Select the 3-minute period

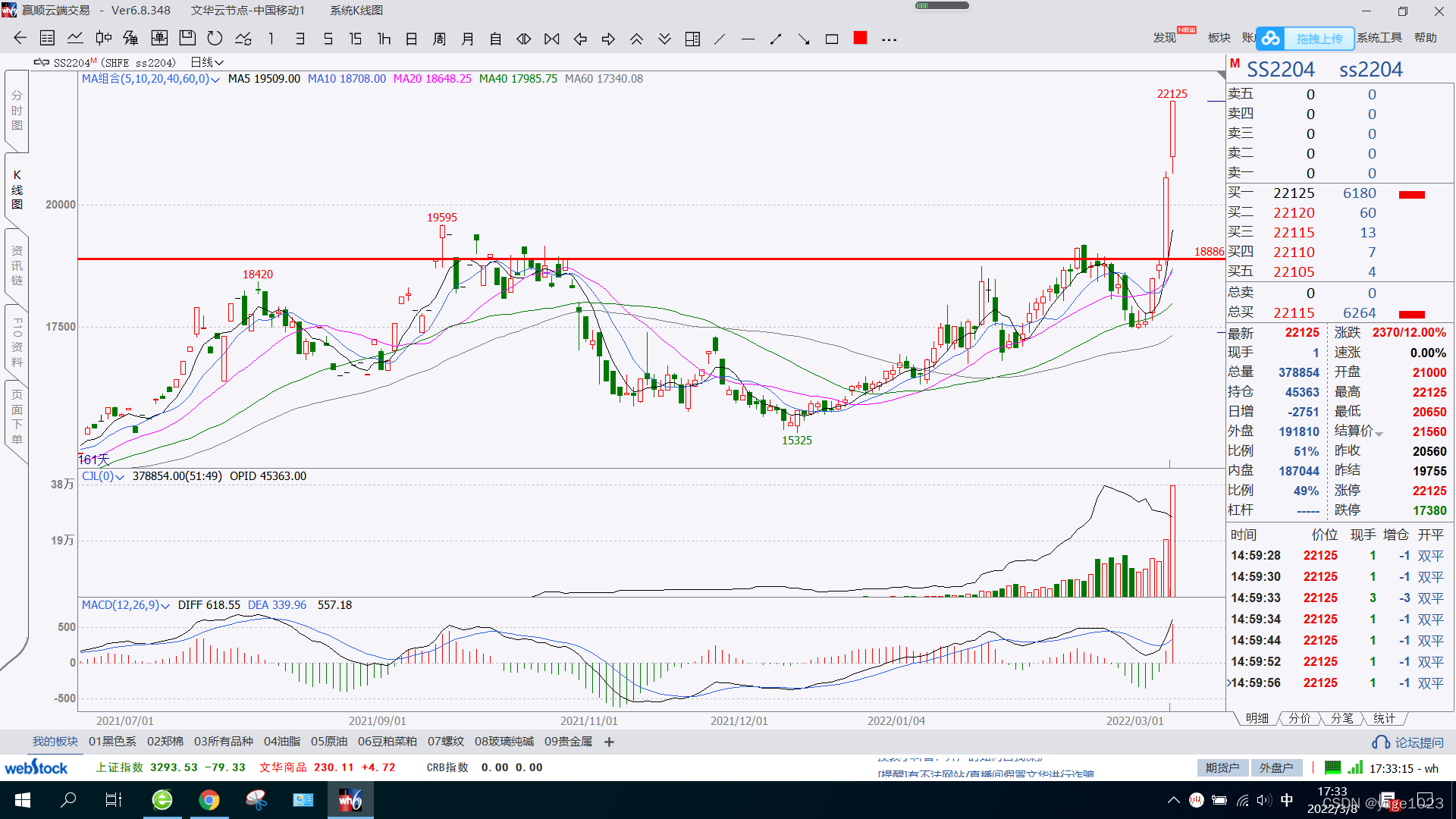click(300, 39)
